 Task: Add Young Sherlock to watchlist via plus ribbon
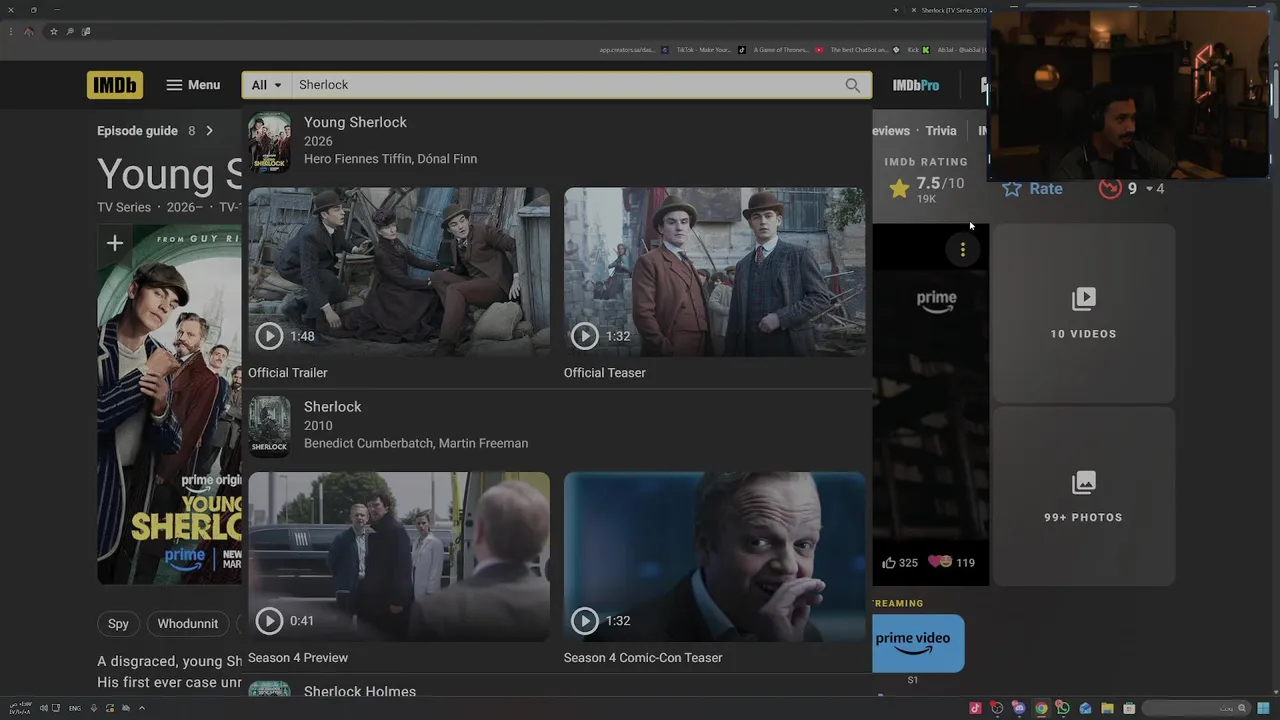point(115,243)
